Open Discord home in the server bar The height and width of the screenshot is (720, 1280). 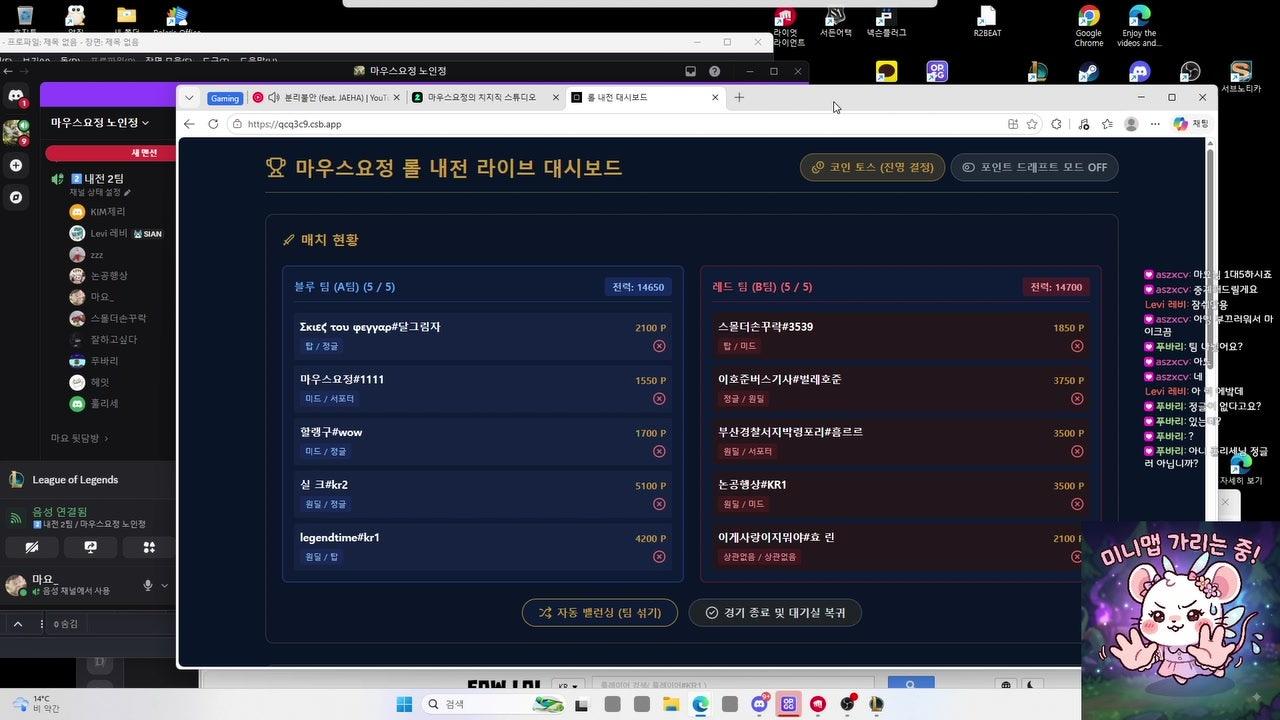pos(16,97)
